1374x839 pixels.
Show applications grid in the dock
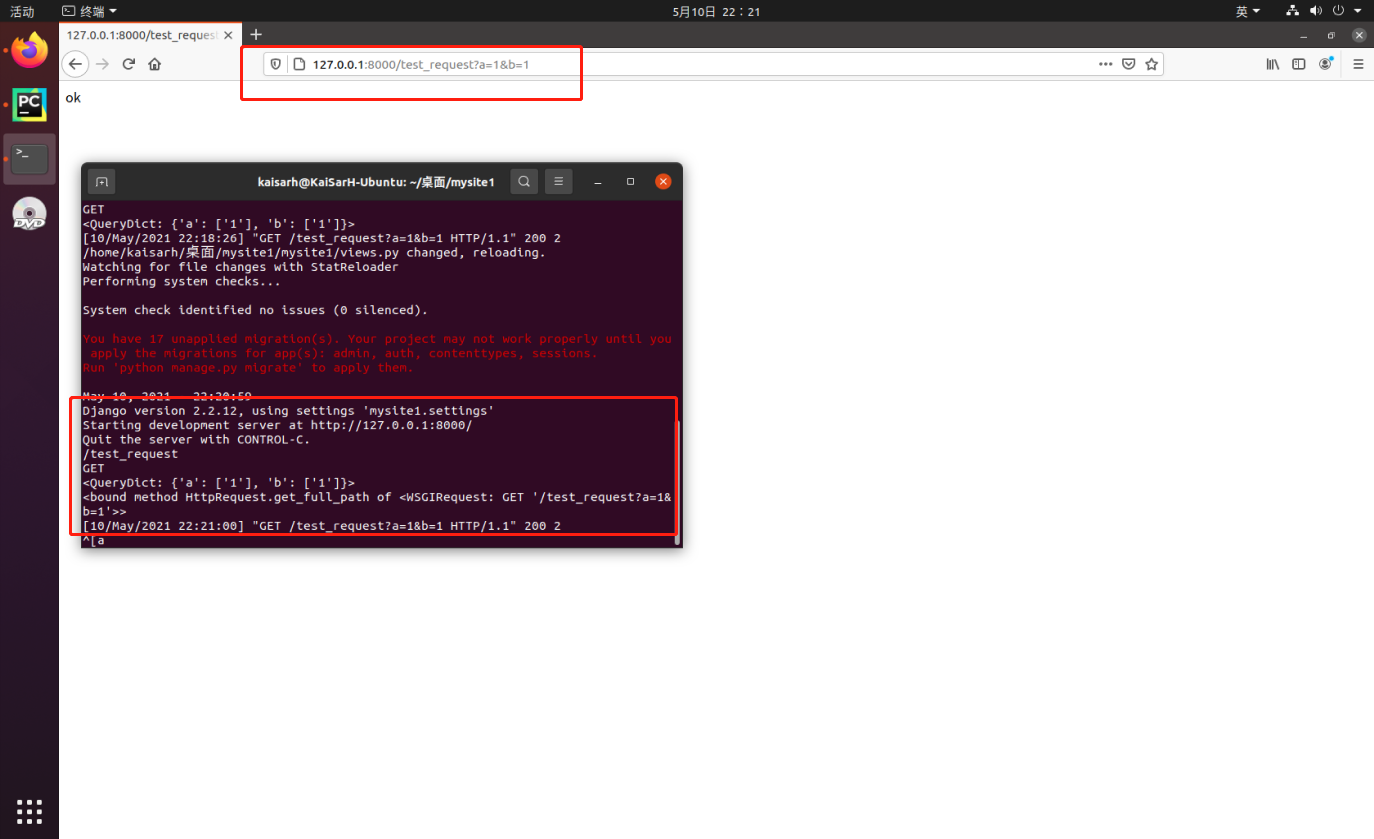coord(29,811)
